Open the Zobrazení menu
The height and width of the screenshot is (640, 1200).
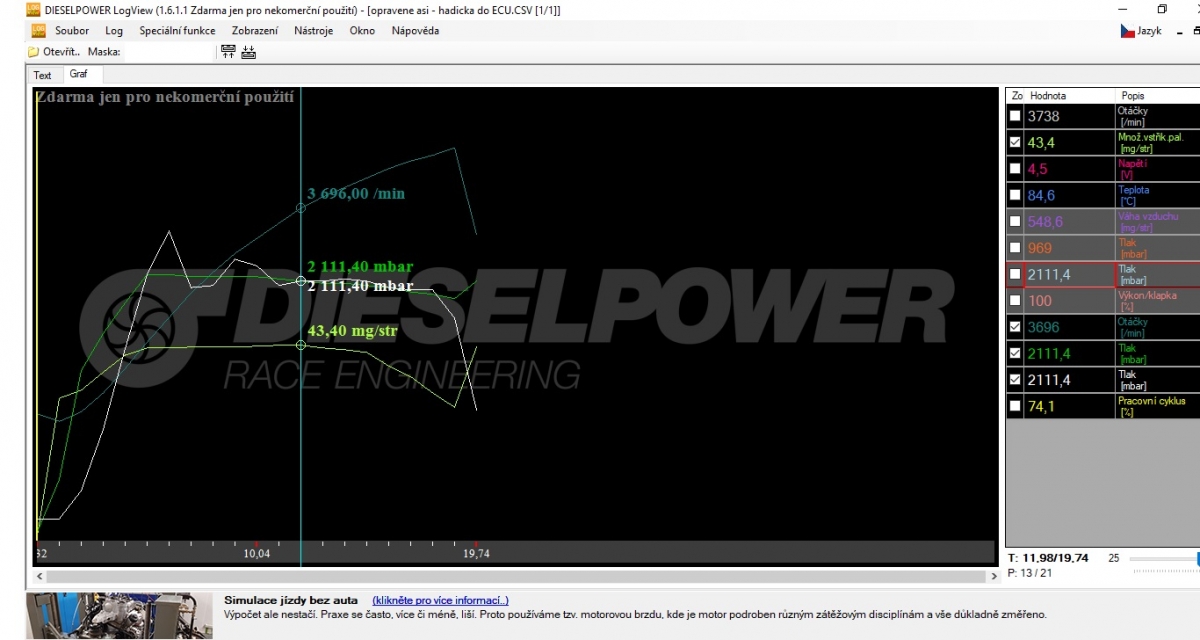click(x=255, y=31)
